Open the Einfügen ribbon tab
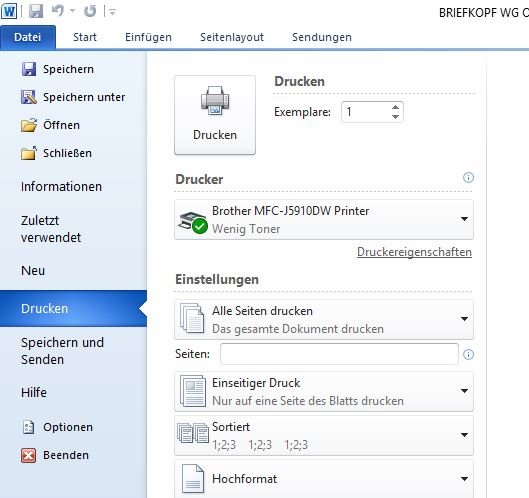The width and height of the screenshot is (529, 498). click(x=148, y=37)
